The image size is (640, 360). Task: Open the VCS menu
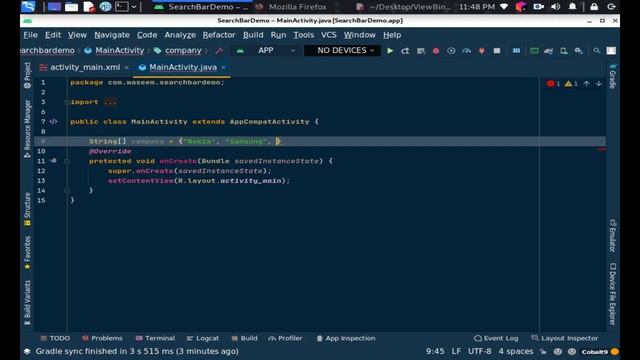pyautogui.click(x=329, y=35)
